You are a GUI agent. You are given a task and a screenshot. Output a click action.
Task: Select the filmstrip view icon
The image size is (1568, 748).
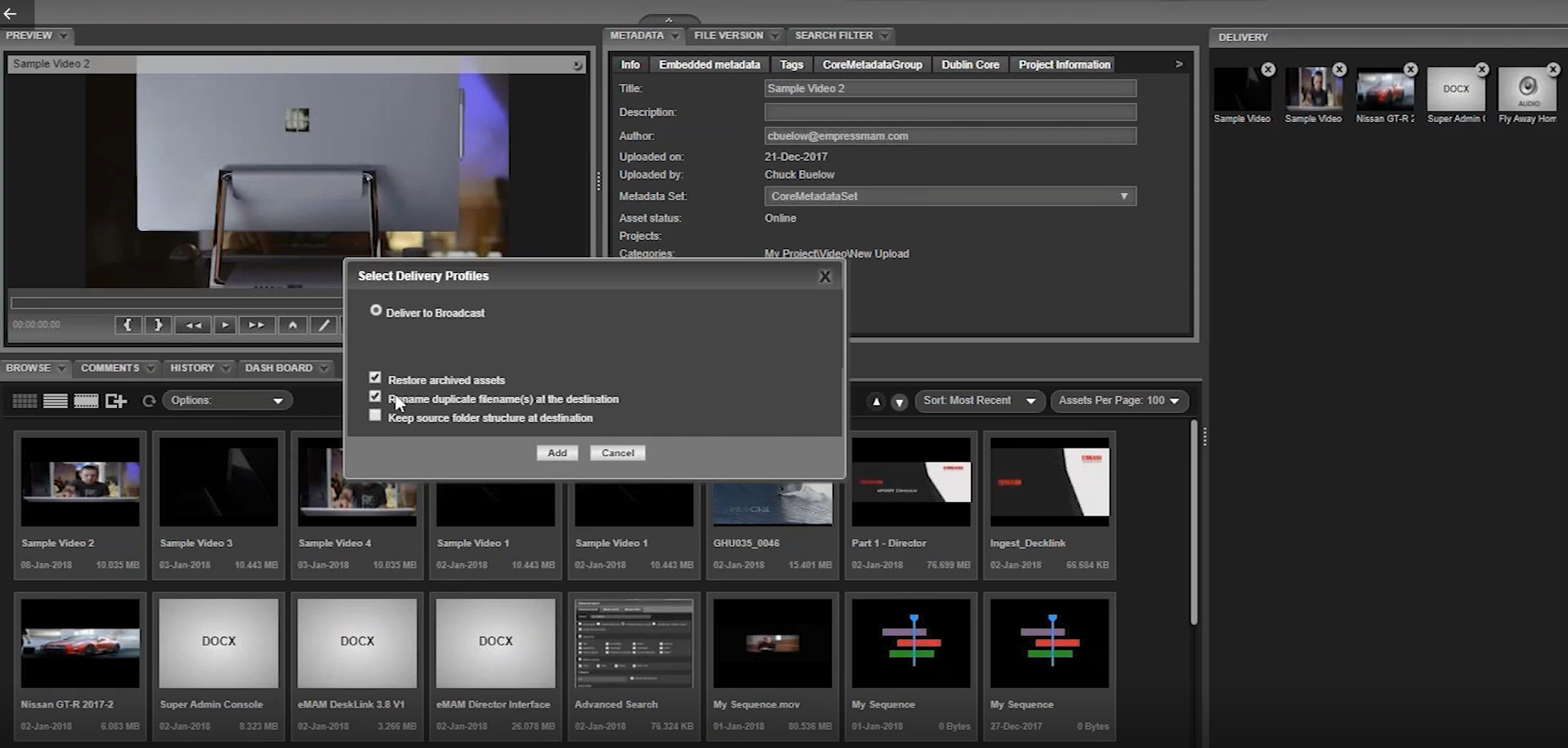pyautogui.click(x=86, y=401)
